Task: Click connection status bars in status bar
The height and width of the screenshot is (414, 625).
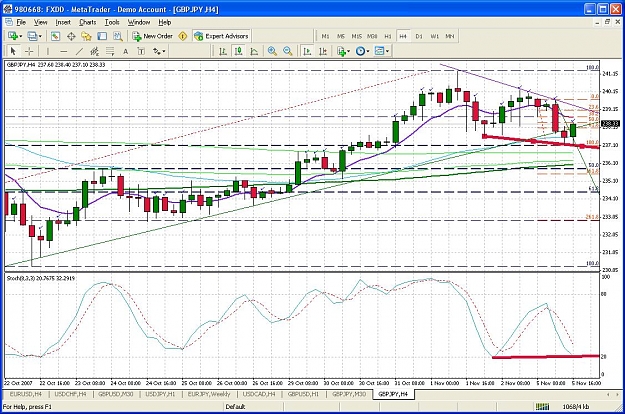Action: point(542,407)
